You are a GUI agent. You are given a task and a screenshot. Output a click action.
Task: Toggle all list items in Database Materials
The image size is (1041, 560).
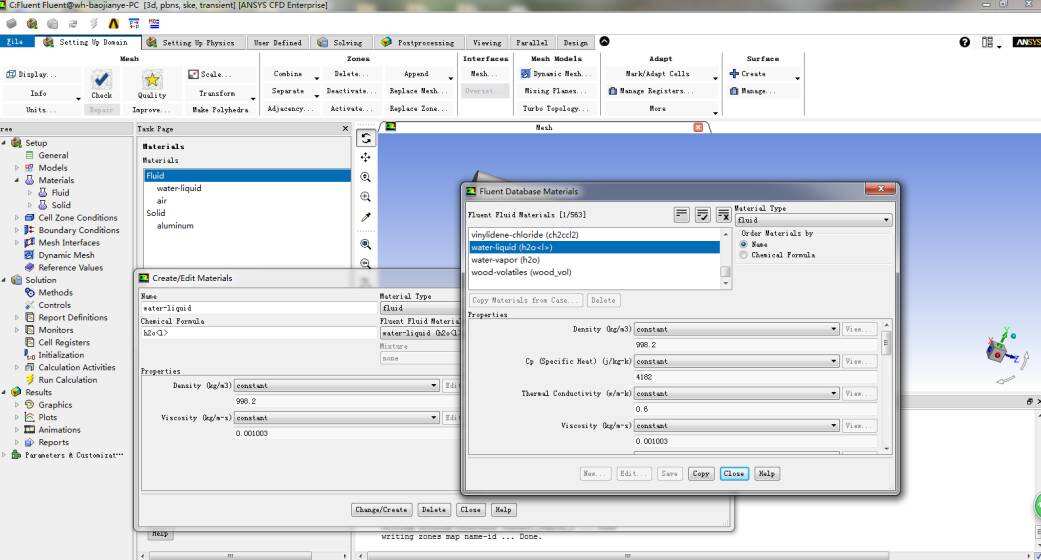click(681, 215)
